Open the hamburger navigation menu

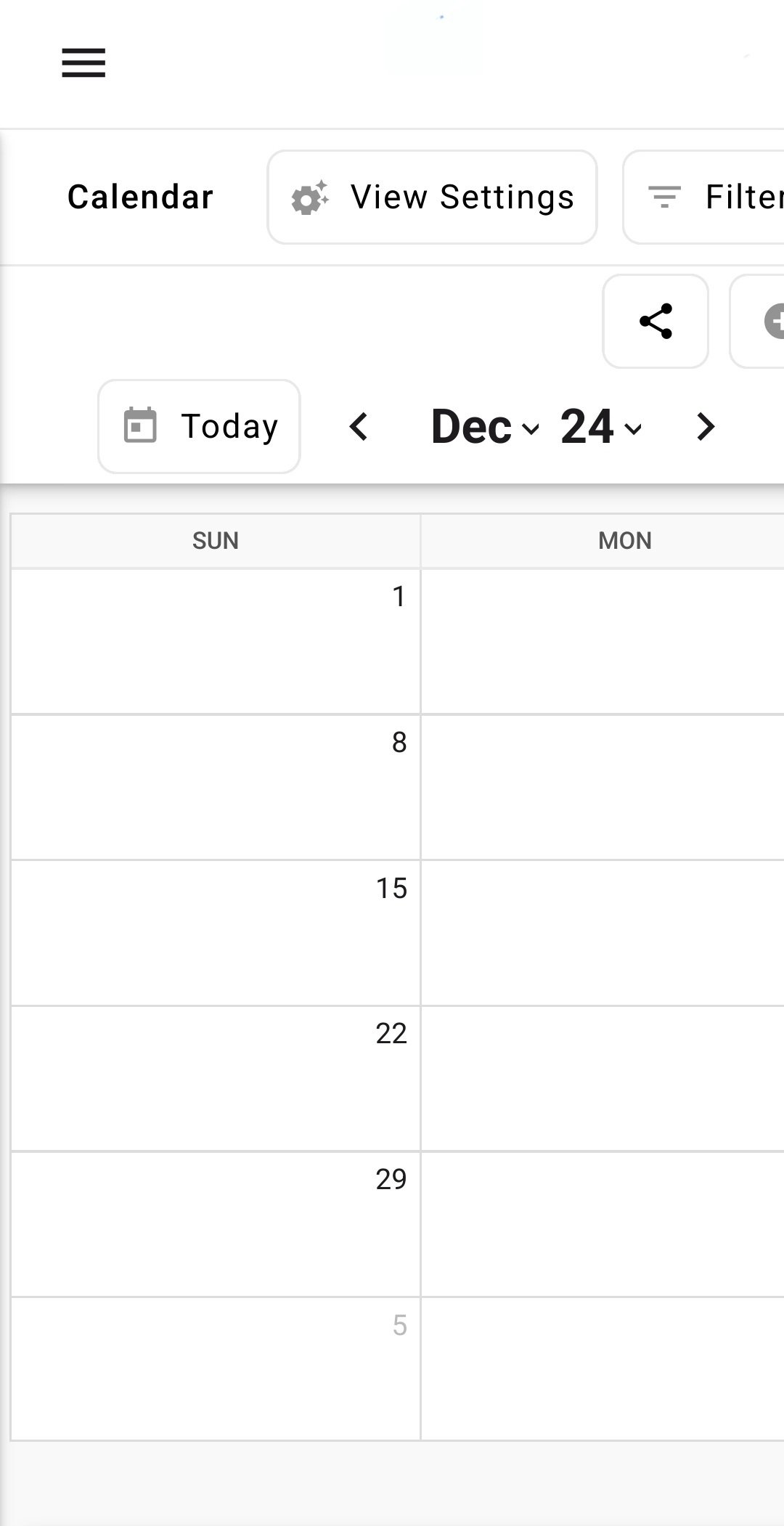pyautogui.click(x=83, y=62)
